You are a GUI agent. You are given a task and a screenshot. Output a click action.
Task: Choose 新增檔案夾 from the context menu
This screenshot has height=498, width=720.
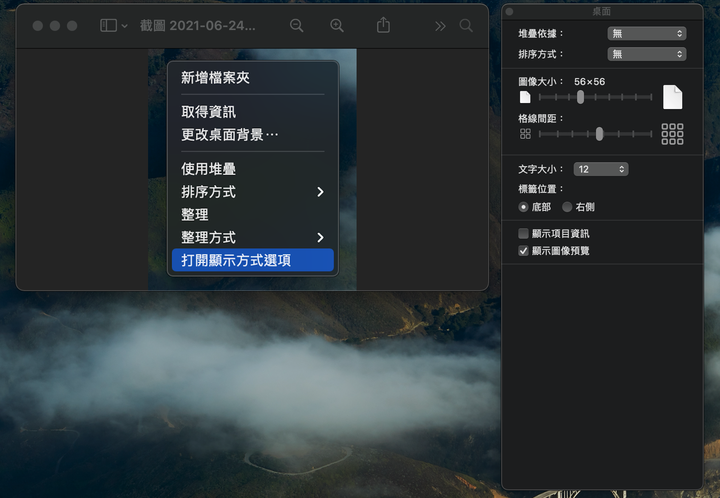click(x=253, y=78)
